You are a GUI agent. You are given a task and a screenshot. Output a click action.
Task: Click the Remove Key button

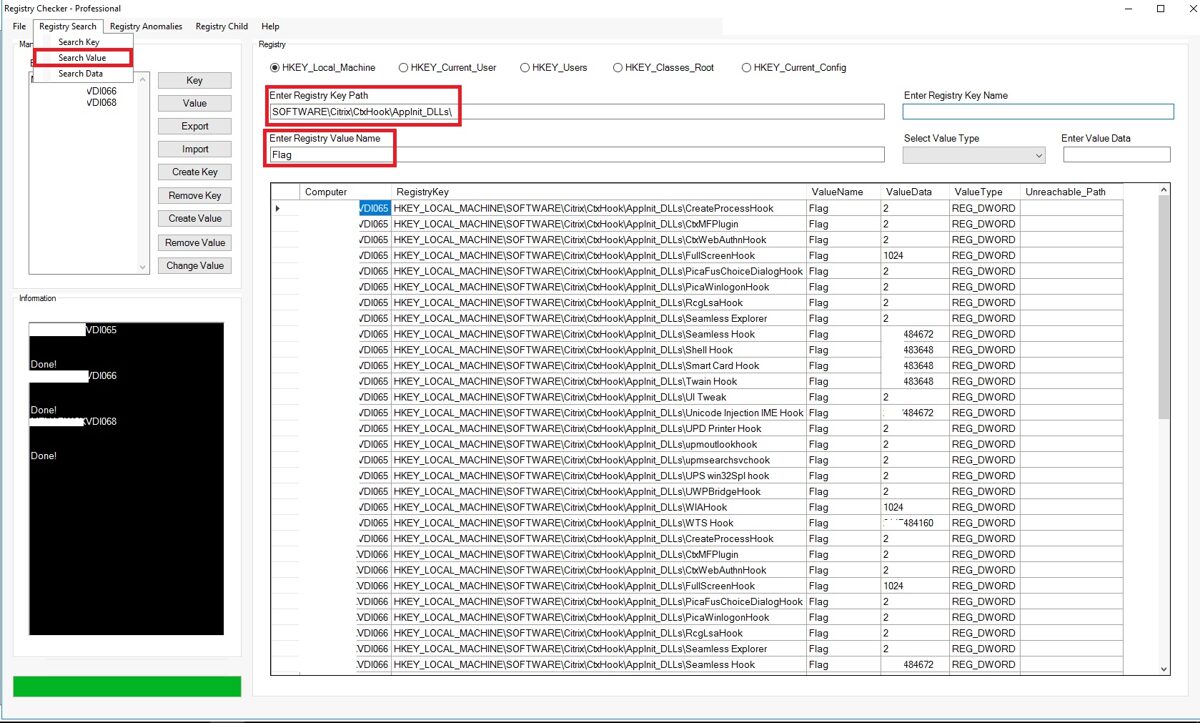(x=194, y=196)
